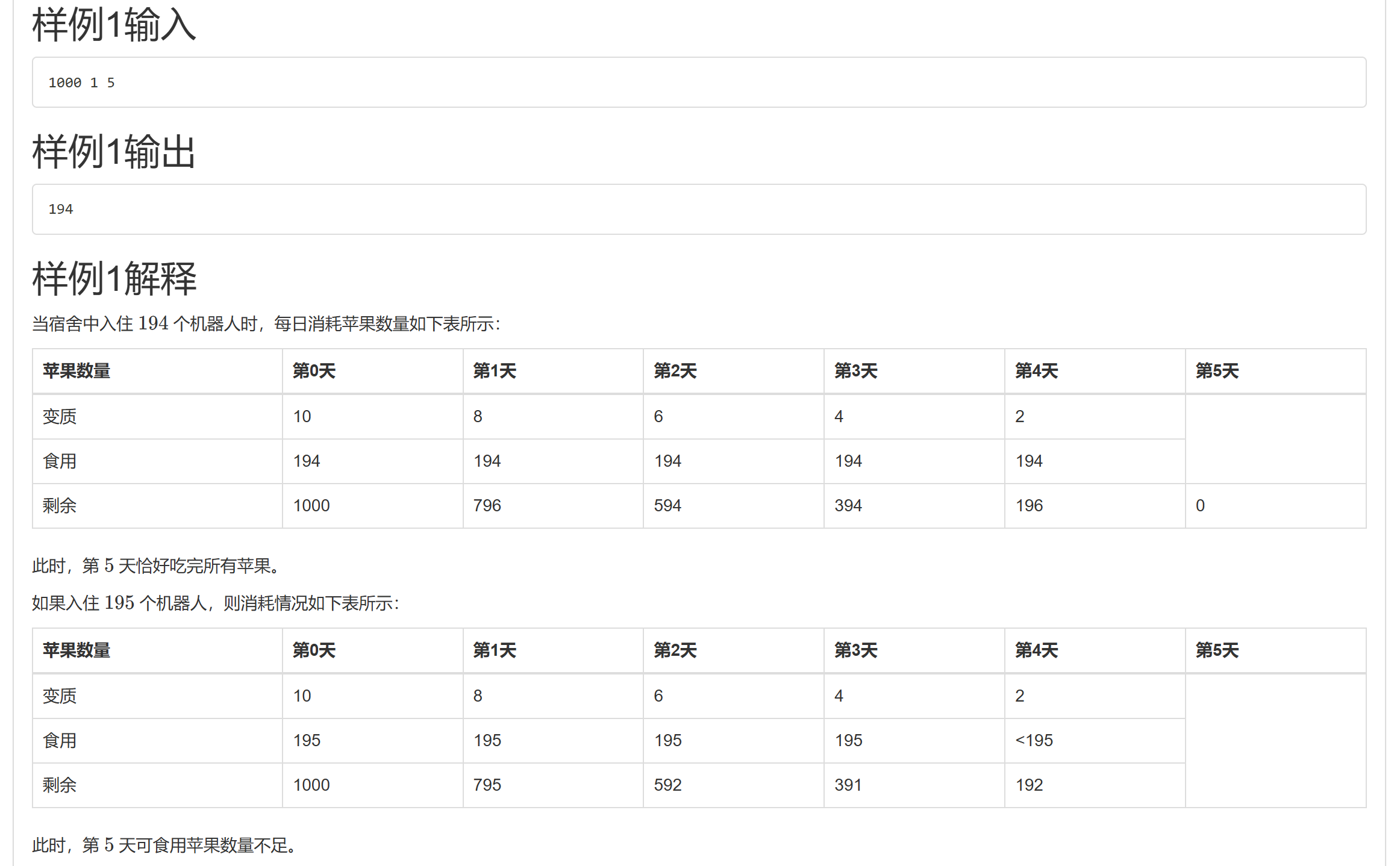Screen dimensions: 1400x866
Task: Click 苹果数量 header in the 194-robot table
Action: 77,371
